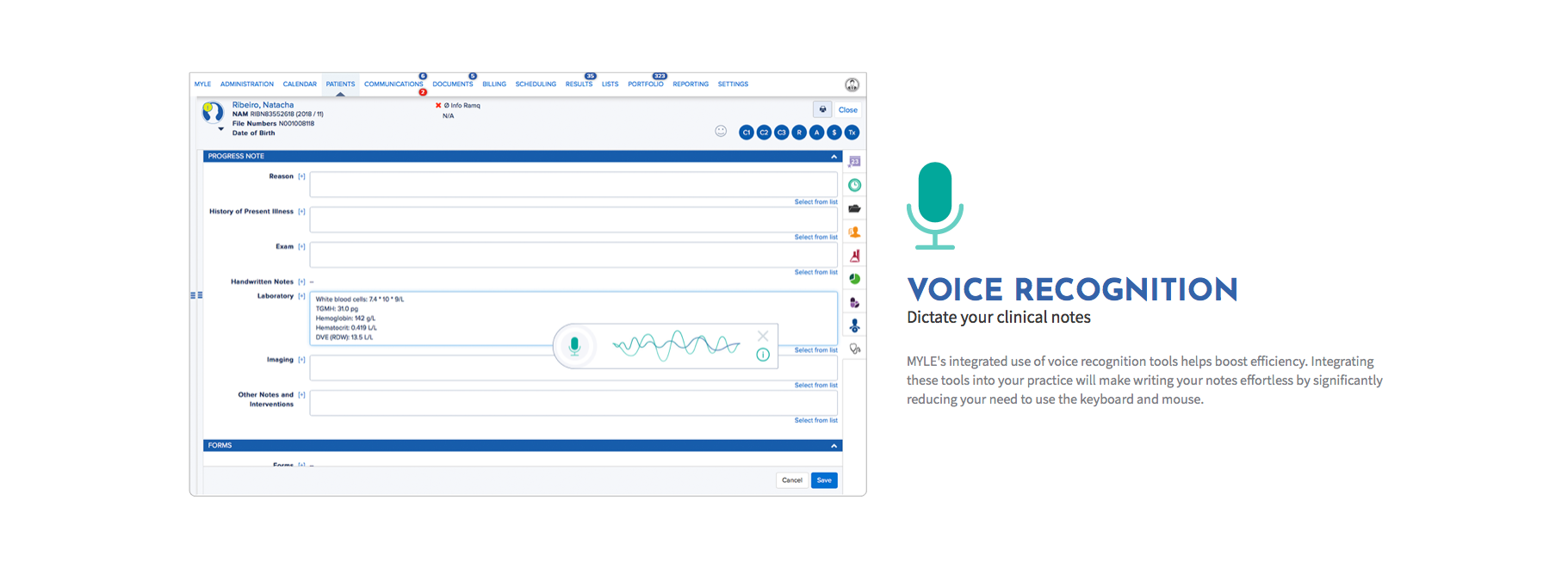
Task: Expand the [+] next to Imaging
Action: click(301, 360)
